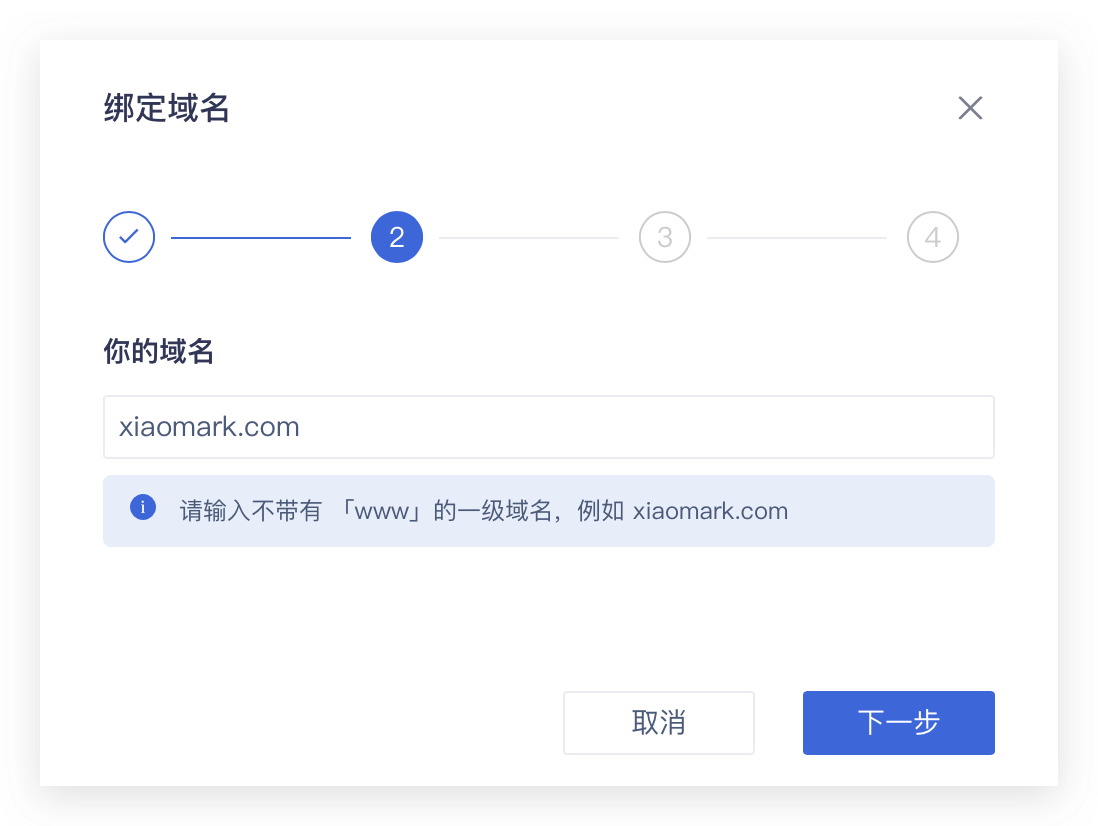Select the active step 2 indicator

pos(397,238)
